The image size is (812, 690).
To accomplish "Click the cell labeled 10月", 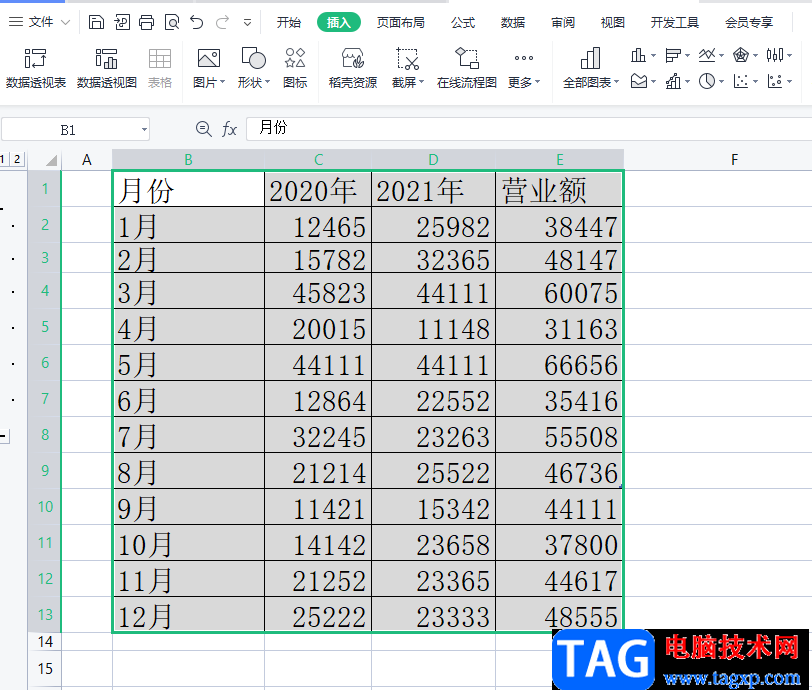I will 188,543.
